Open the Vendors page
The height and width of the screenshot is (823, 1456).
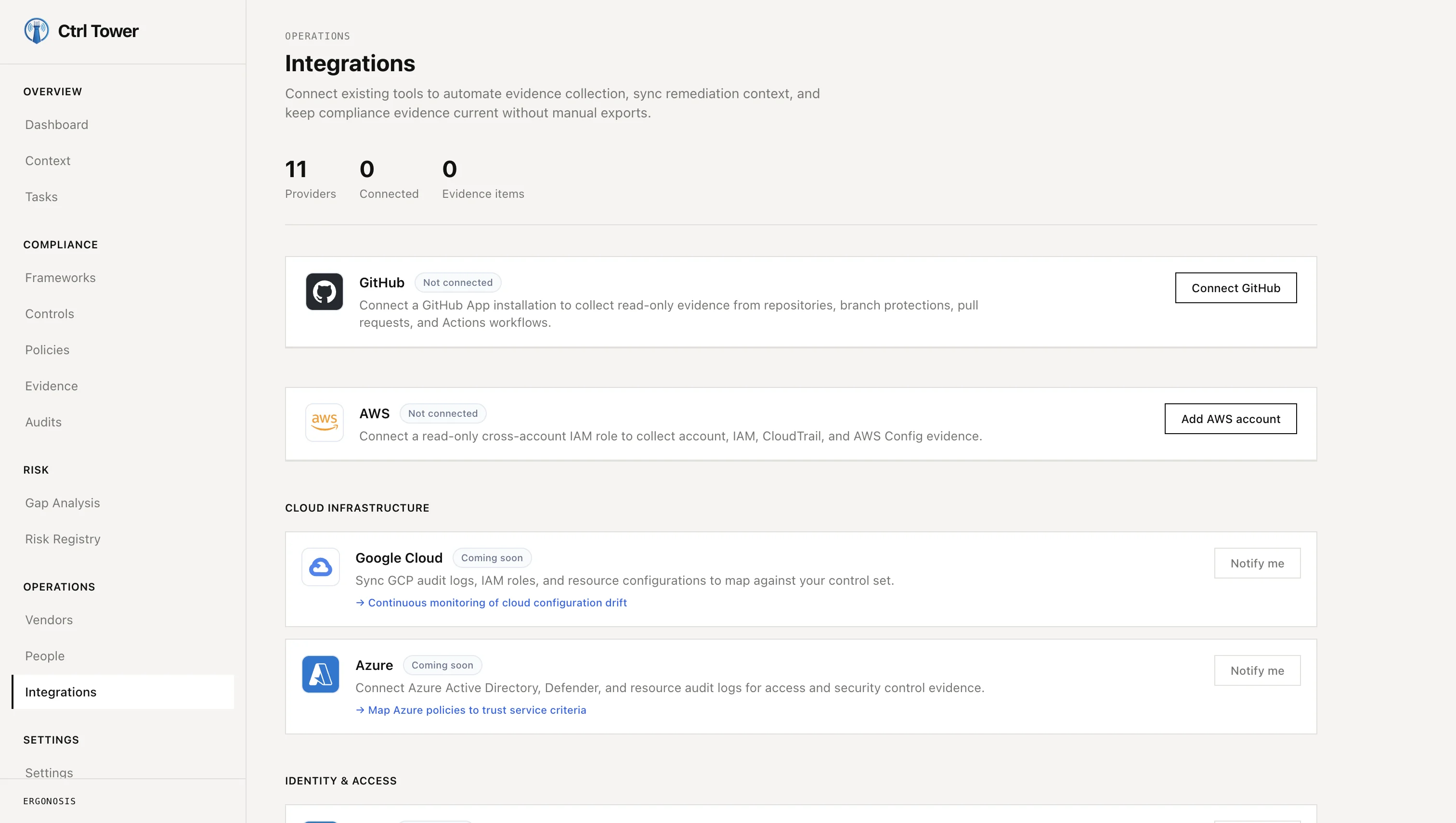tap(49, 620)
